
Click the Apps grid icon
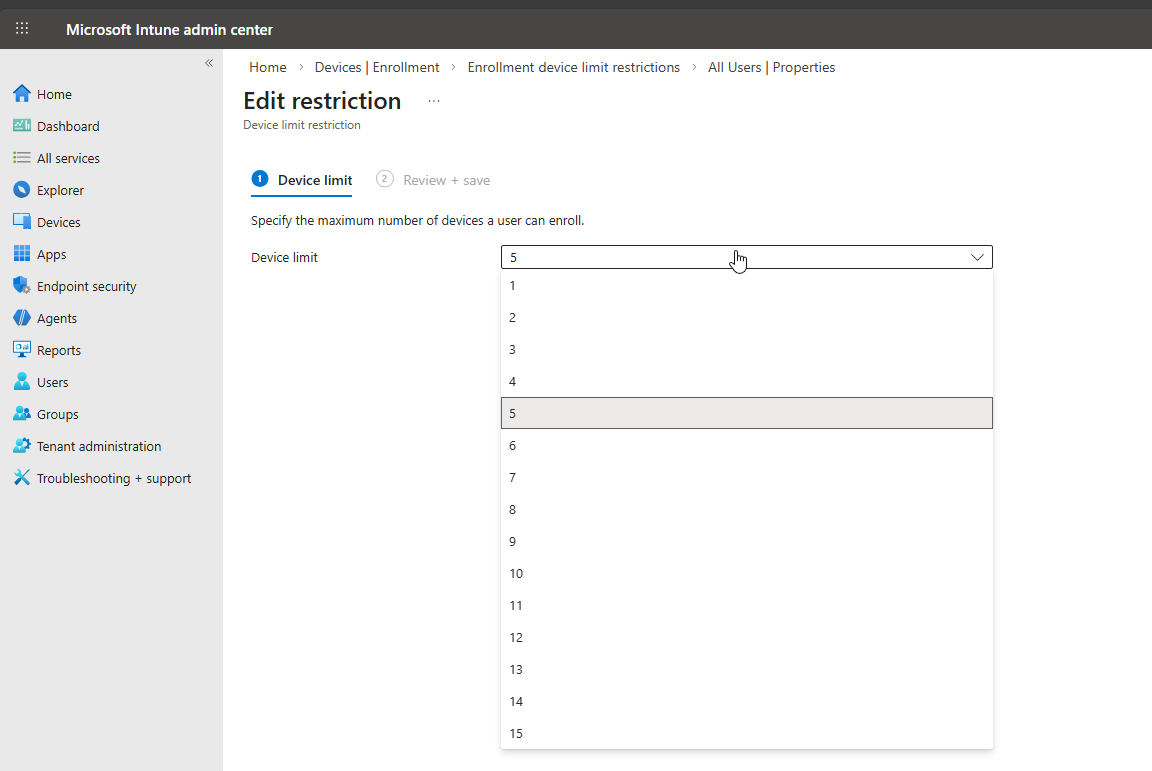(x=22, y=254)
